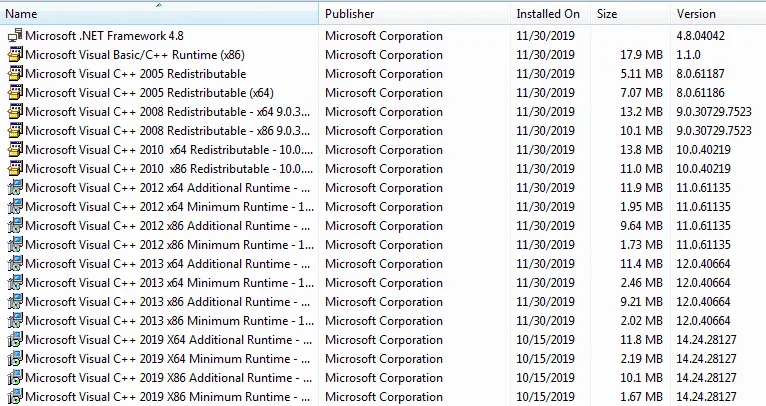Select the 7.07 MB size cell
Image resolution: width=766 pixels, height=406 pixels.
641,93
